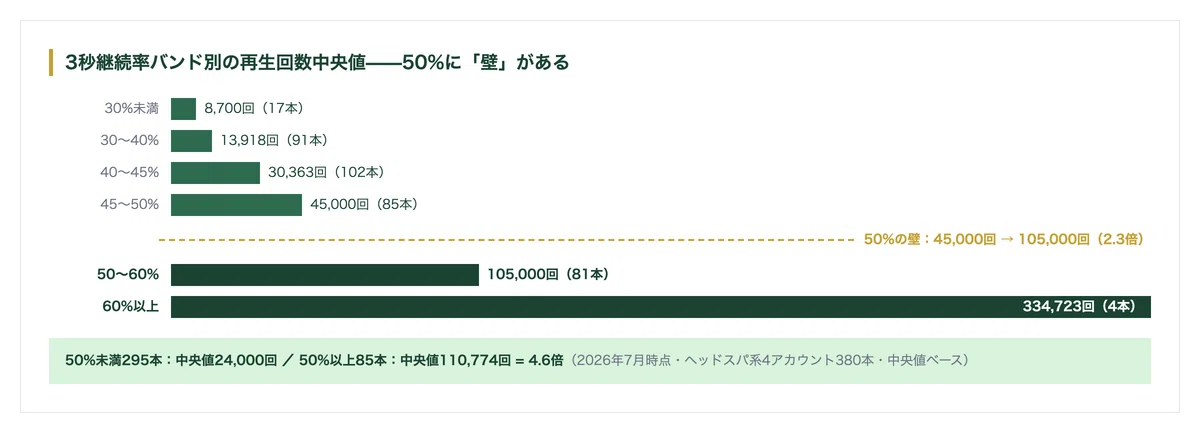Click the 45〜50% bar
The width and height of the screenshot is (1200, 433).
tap(236, 204)
